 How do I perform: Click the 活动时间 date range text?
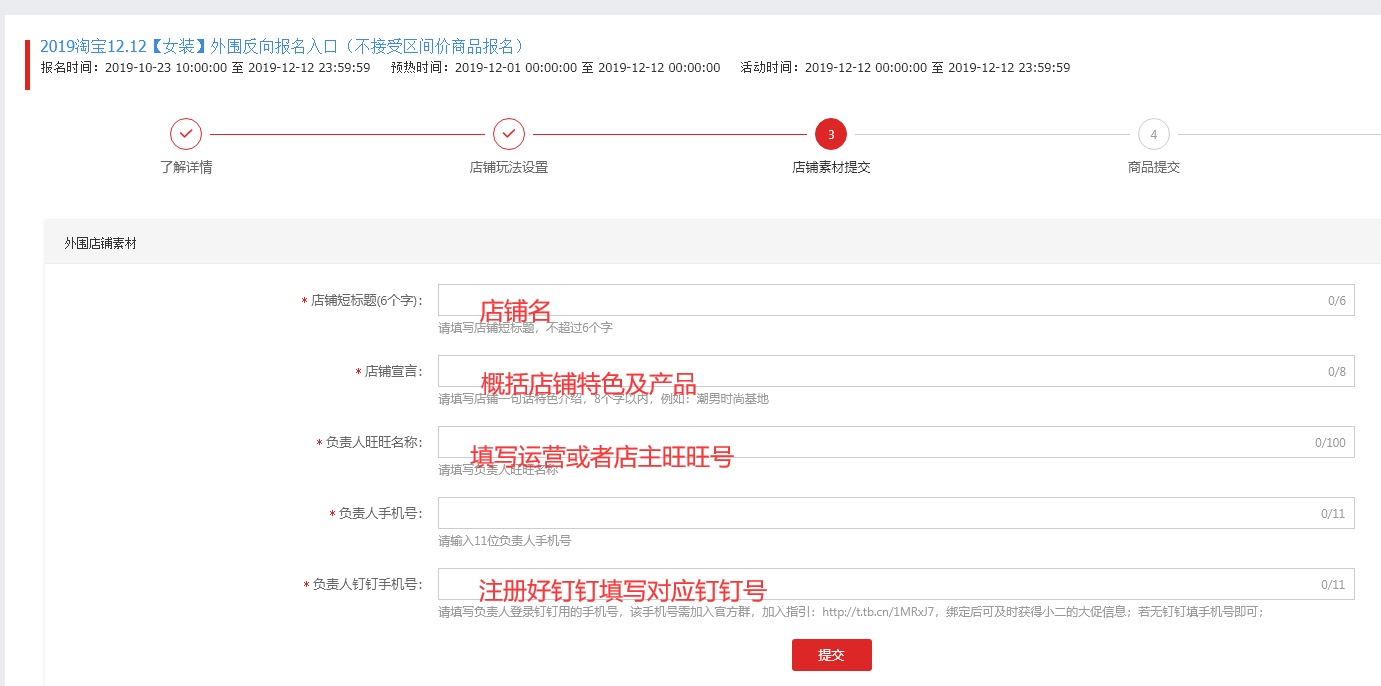pos(905,68)
